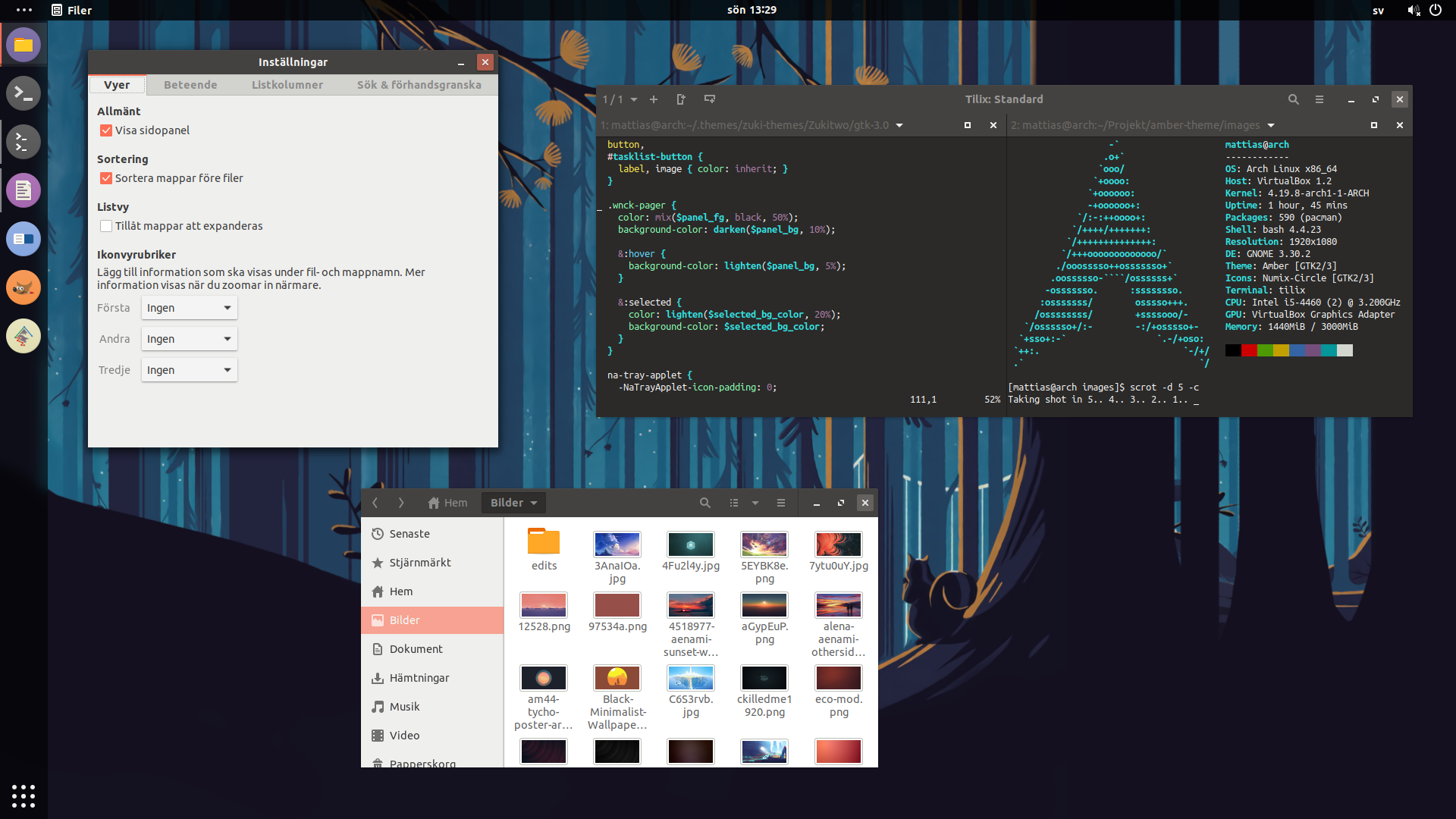Open the volume indicator in the top bar

tap(1414, 10)
